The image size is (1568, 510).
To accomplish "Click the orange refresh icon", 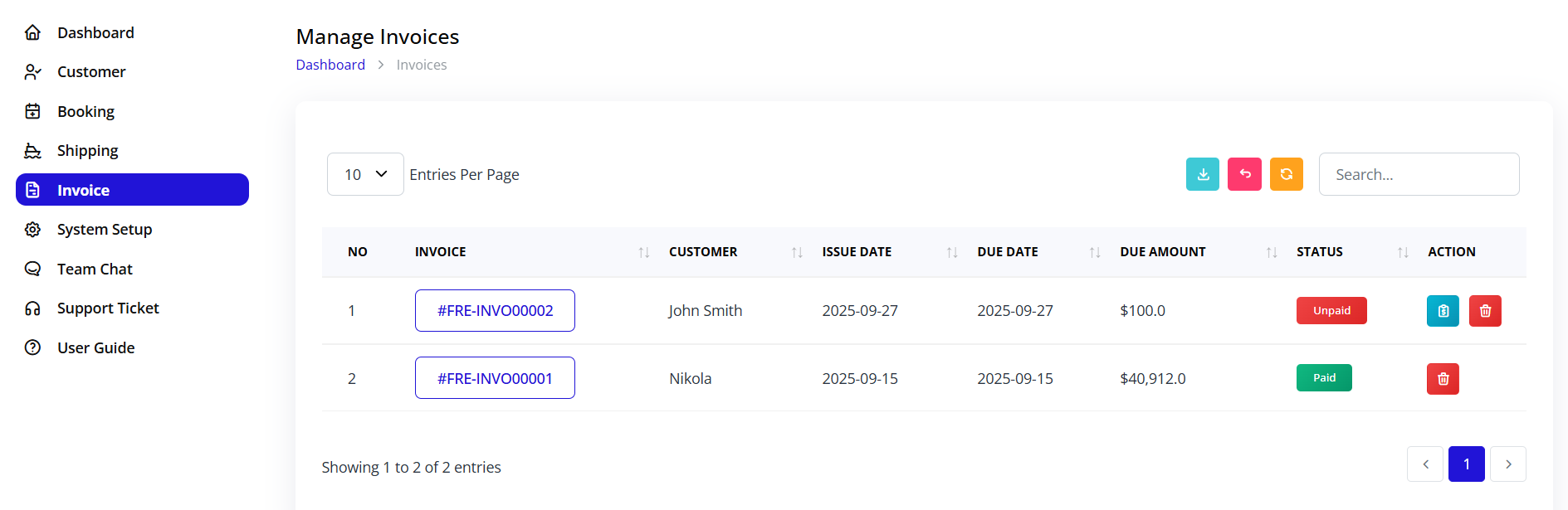I will click(1286, 174).
